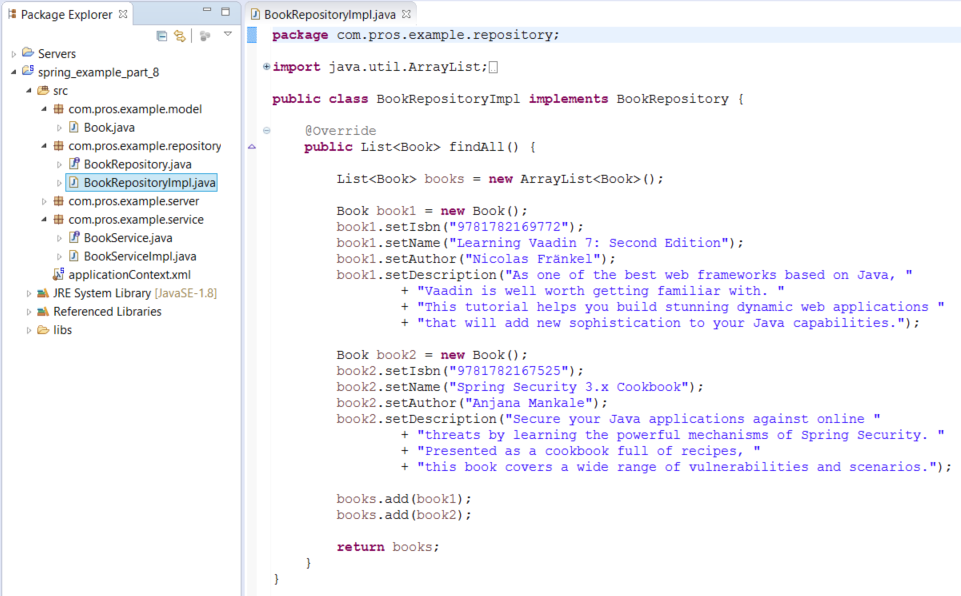Collapse the com.pros.example.service package
This screenshot has height=596, width=961.
[44, 220]
